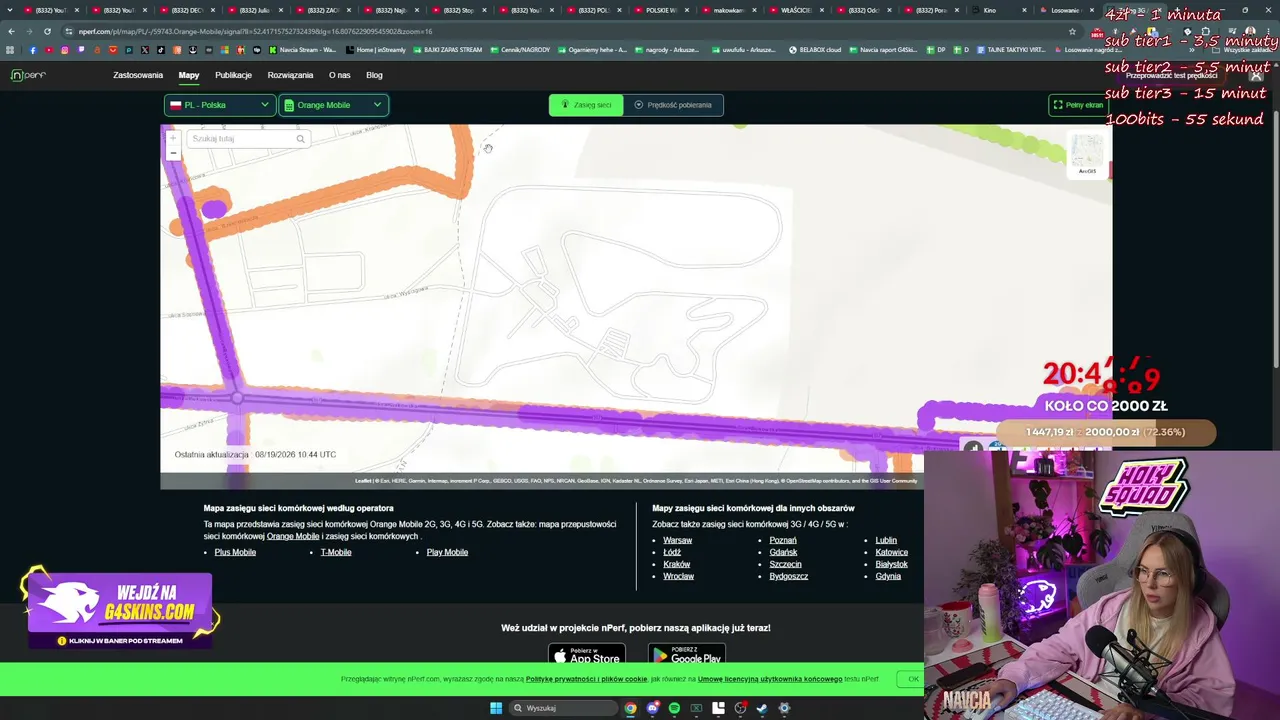Click the map search magnifier icon
The image size is (1280, 720).
(x=300, y=139)
